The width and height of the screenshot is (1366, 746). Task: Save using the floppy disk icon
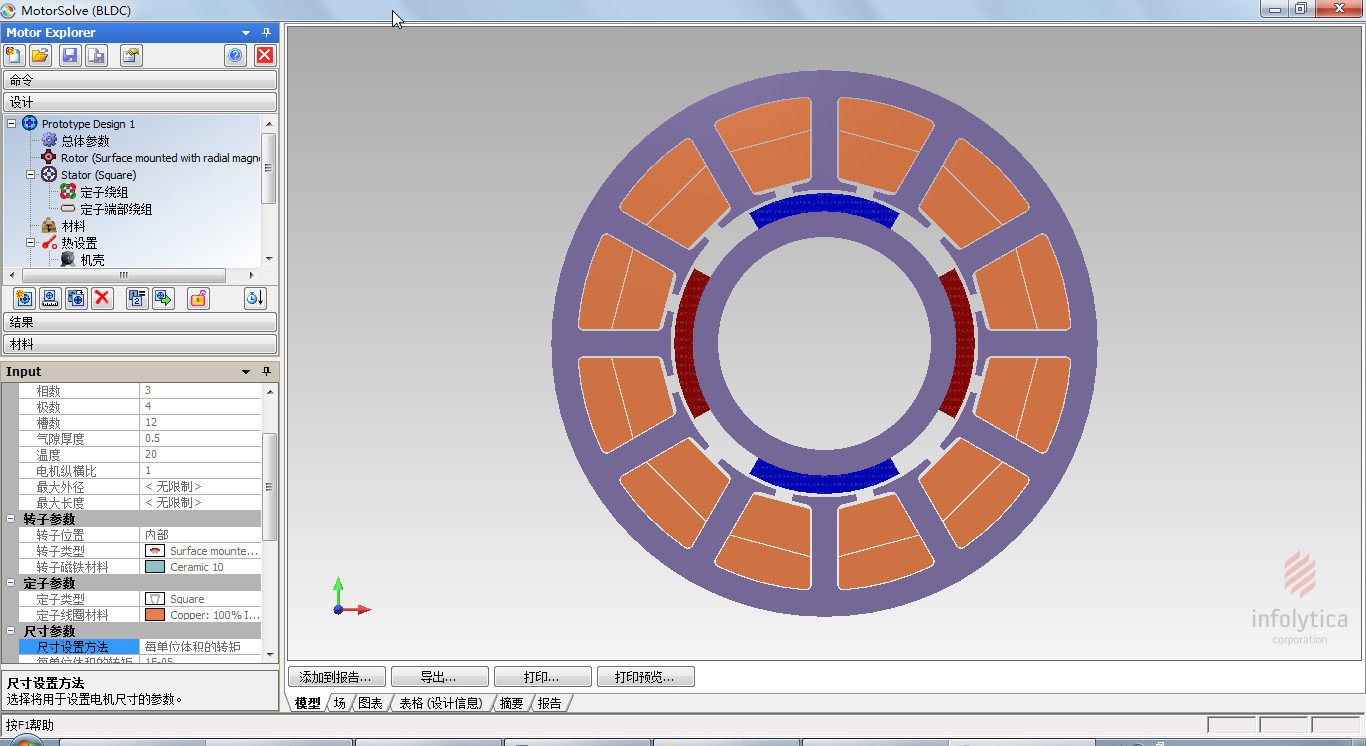(x=70, y=56)
